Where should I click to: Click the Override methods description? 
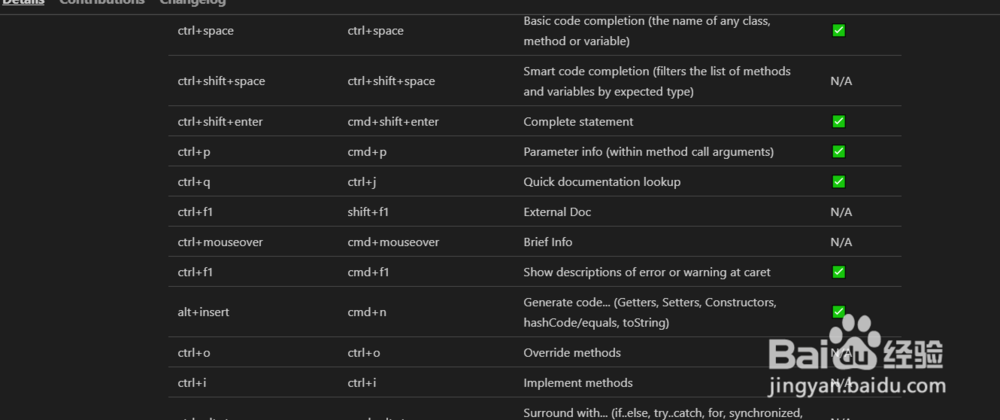[x=572, y=352]
